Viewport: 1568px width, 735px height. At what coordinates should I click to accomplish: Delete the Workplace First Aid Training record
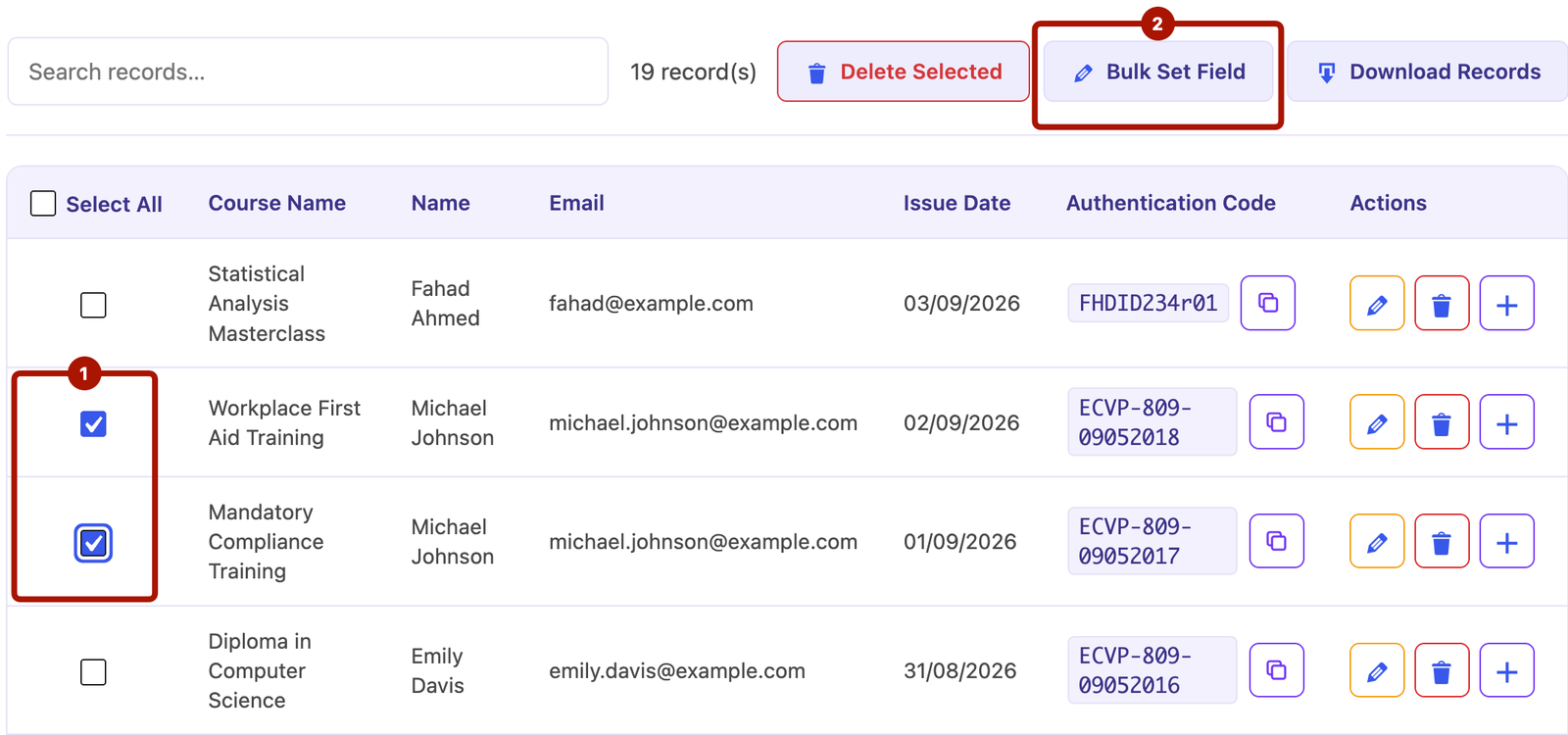point(1442,422)
